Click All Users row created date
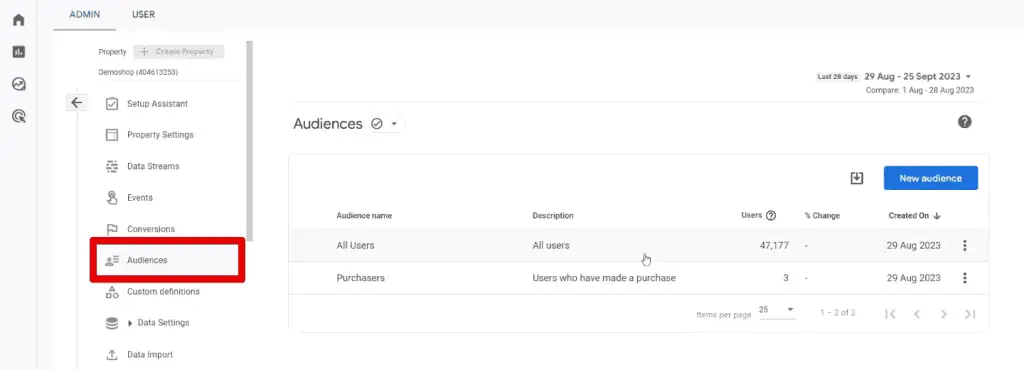The width and height of the screenshot is (1024, 370). (914, 245)
